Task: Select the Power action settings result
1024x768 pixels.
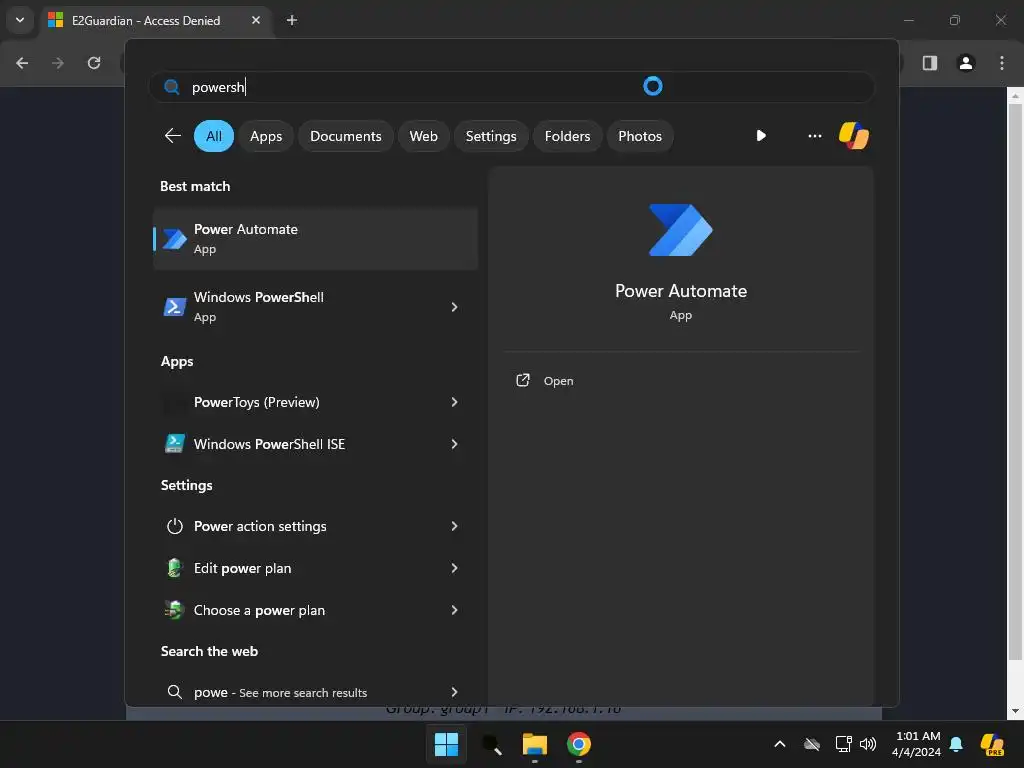Action: (315, 526)
